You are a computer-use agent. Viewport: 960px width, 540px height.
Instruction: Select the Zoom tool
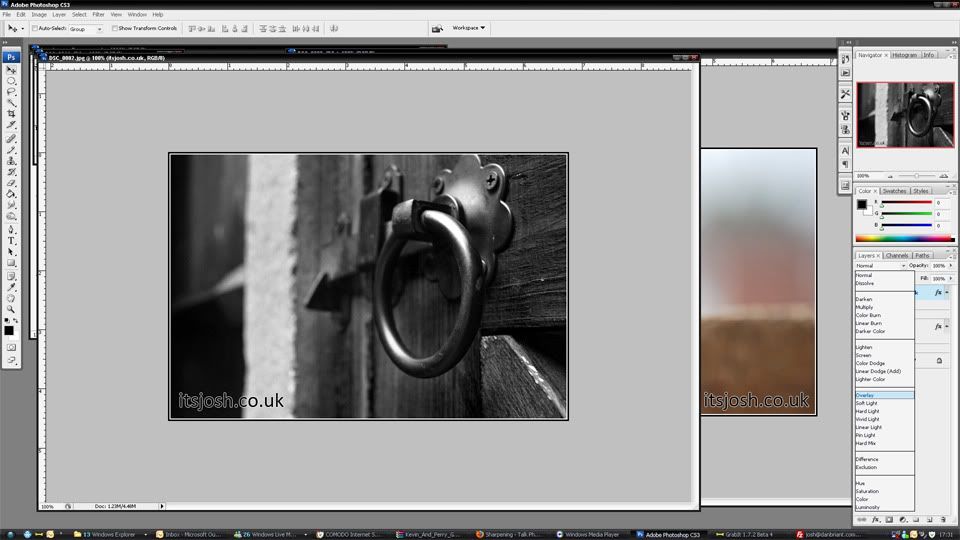click(11, 310)
